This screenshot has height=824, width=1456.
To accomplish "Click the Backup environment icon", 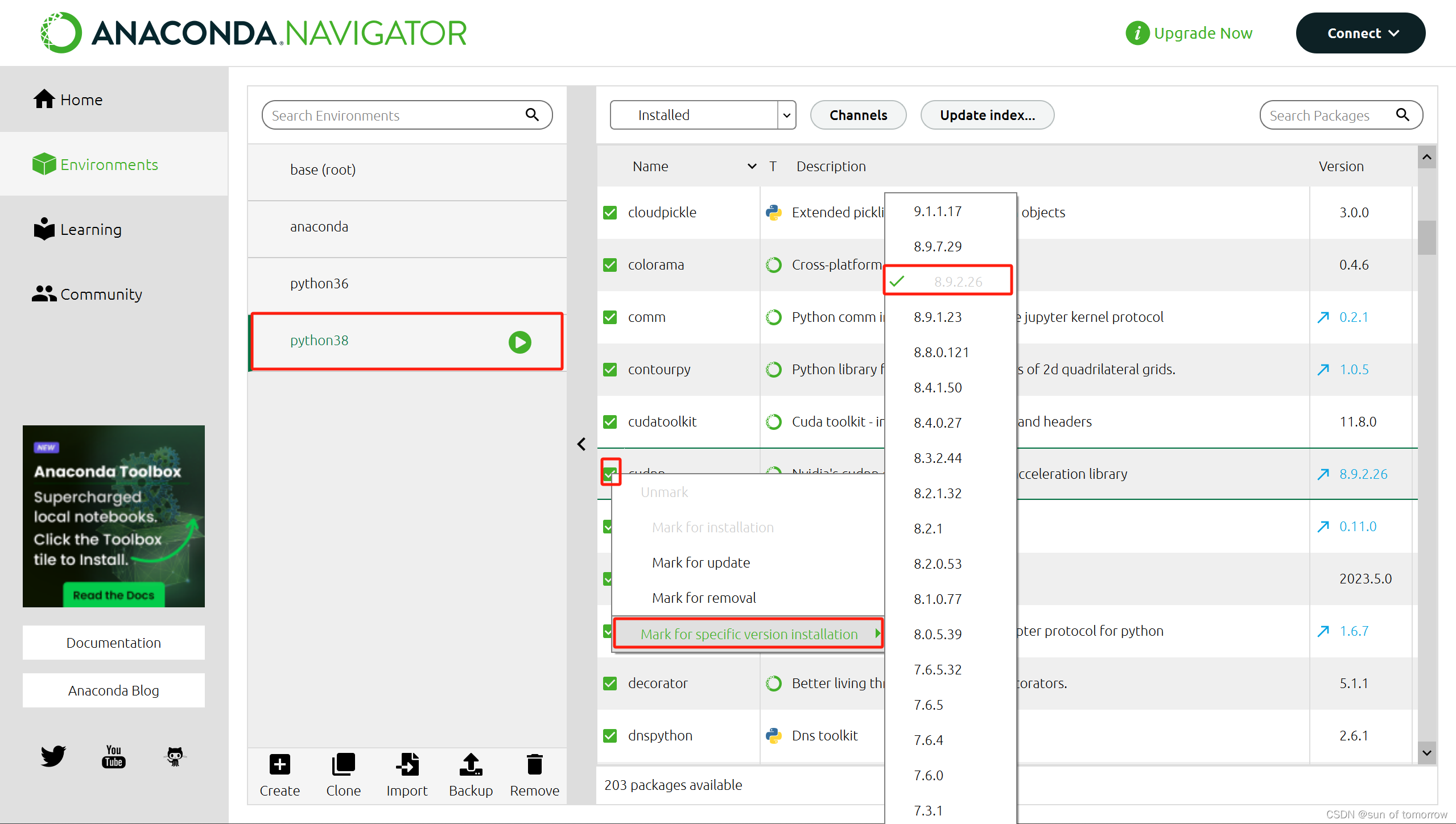I will tap(471, 764).
